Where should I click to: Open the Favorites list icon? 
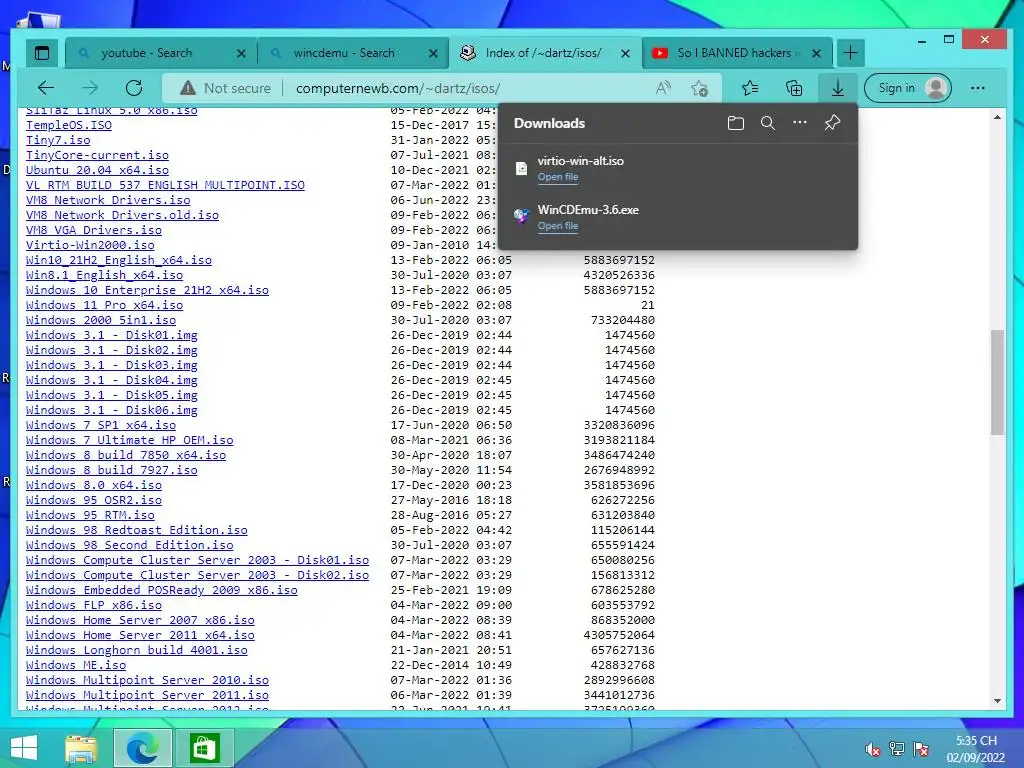[x=750, y=88]
